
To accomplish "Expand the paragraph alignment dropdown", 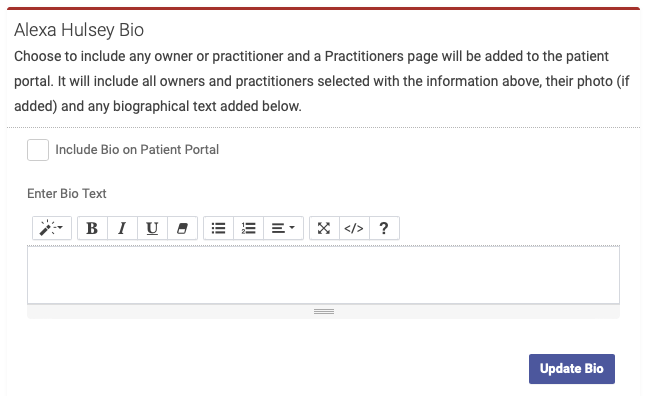I will [284, 228].
